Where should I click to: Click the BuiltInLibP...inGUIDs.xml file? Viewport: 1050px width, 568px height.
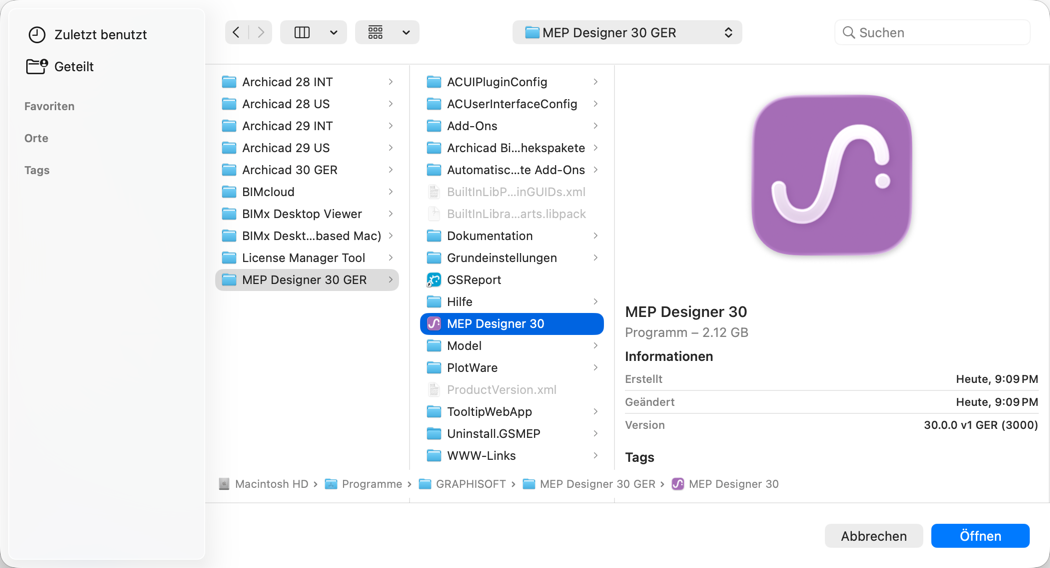click(512, 192)
